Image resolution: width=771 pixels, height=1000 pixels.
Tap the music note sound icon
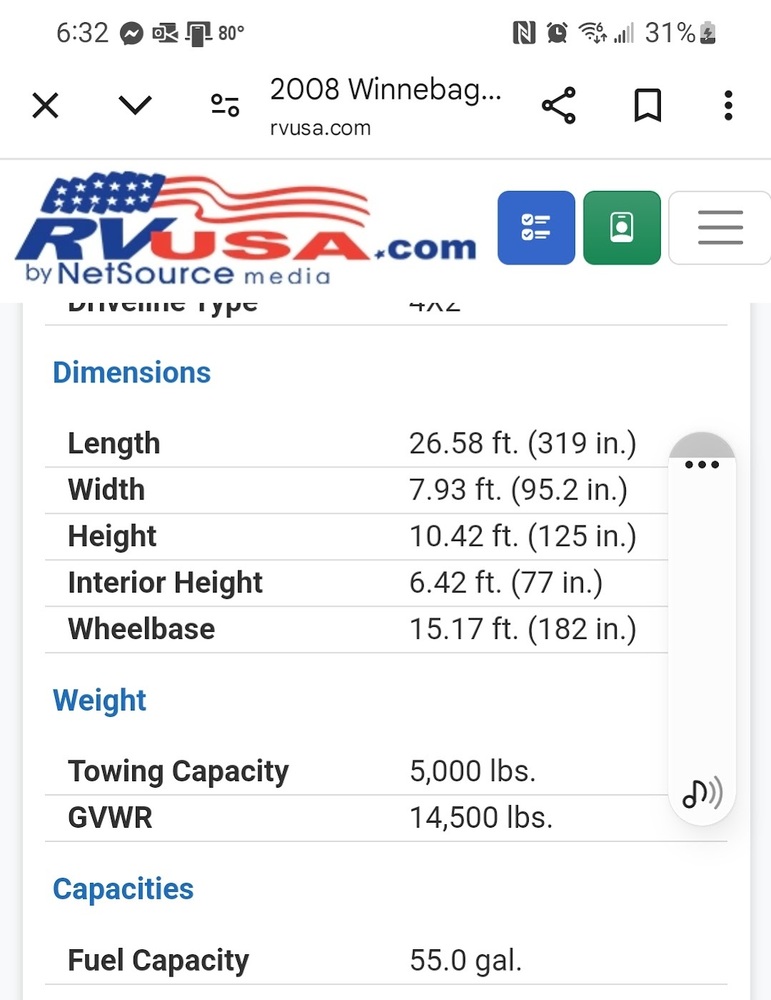[x=702, y=793]
